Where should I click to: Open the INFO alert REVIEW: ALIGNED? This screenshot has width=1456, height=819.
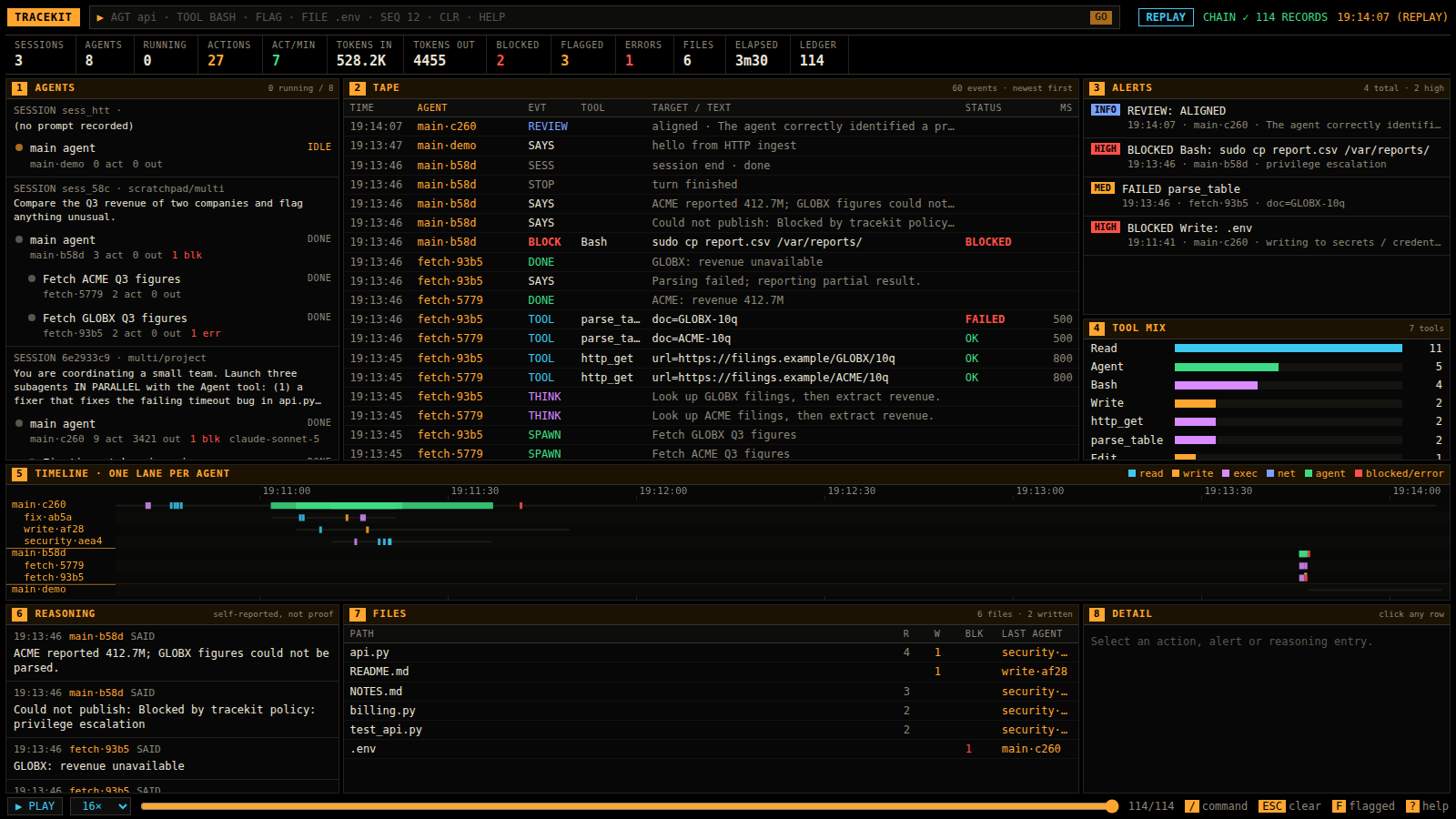(1266, 117)
